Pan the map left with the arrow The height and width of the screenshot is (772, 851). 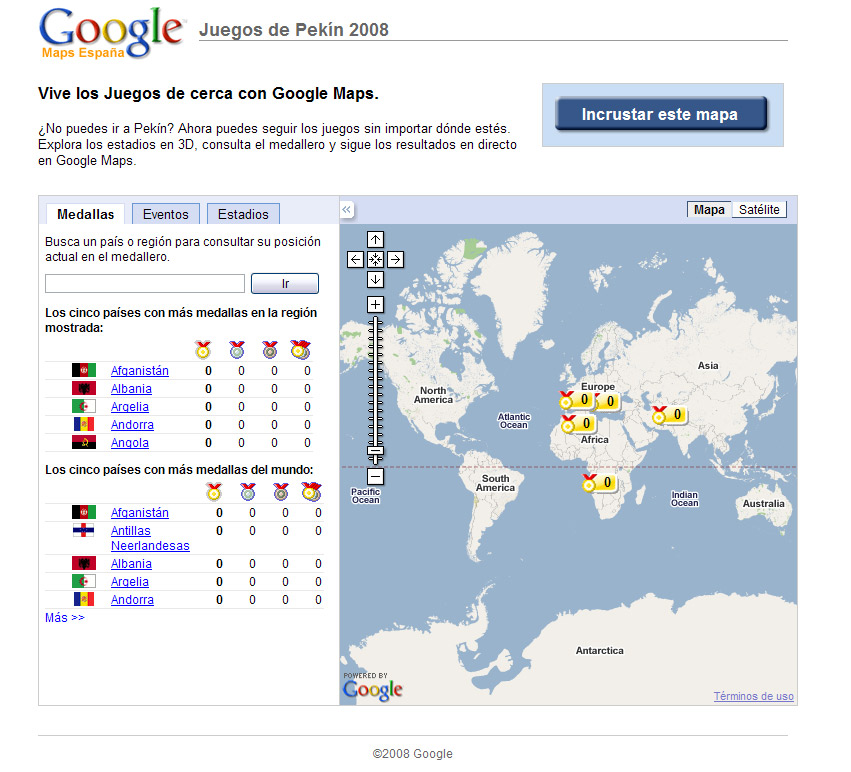355,260
